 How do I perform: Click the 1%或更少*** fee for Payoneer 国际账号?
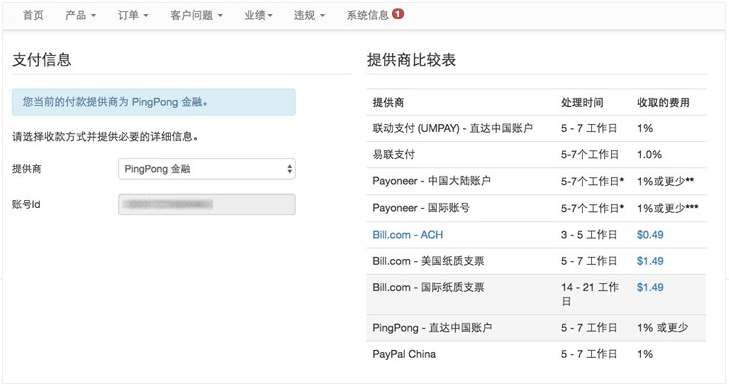pyautogui.click(x=667, y=208)
